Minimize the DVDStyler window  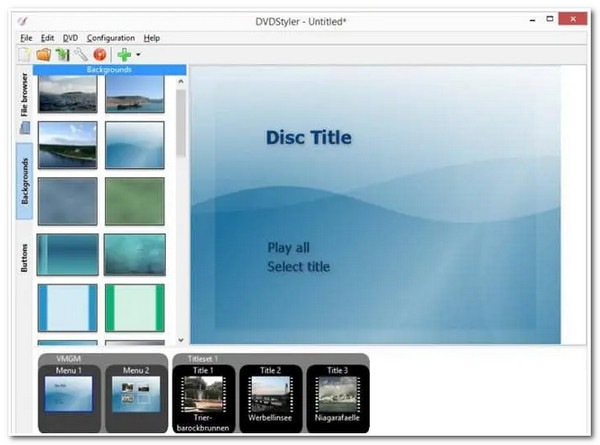tap(532, 20)
